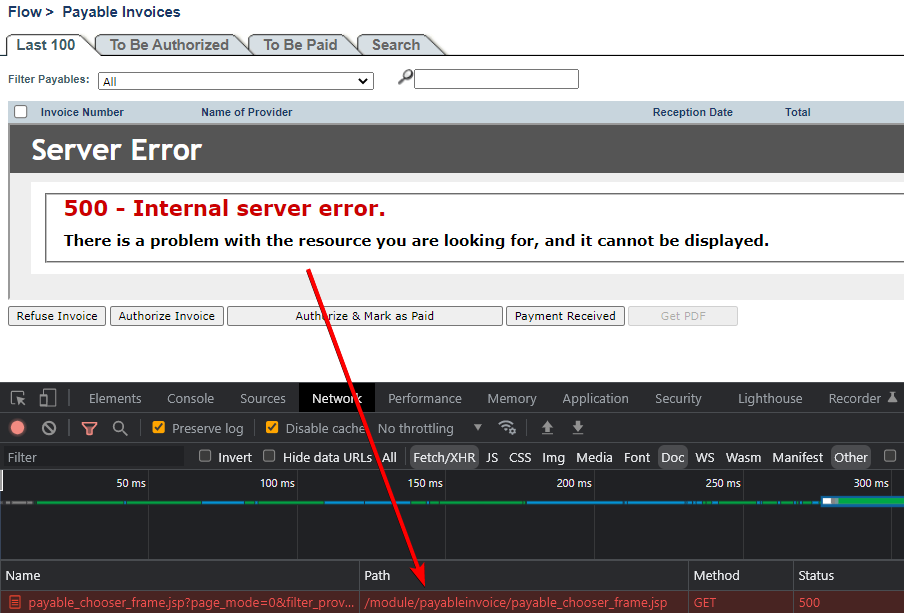
Task: Click the Authorize Invoice button
Action: click(x=166, y=316)
